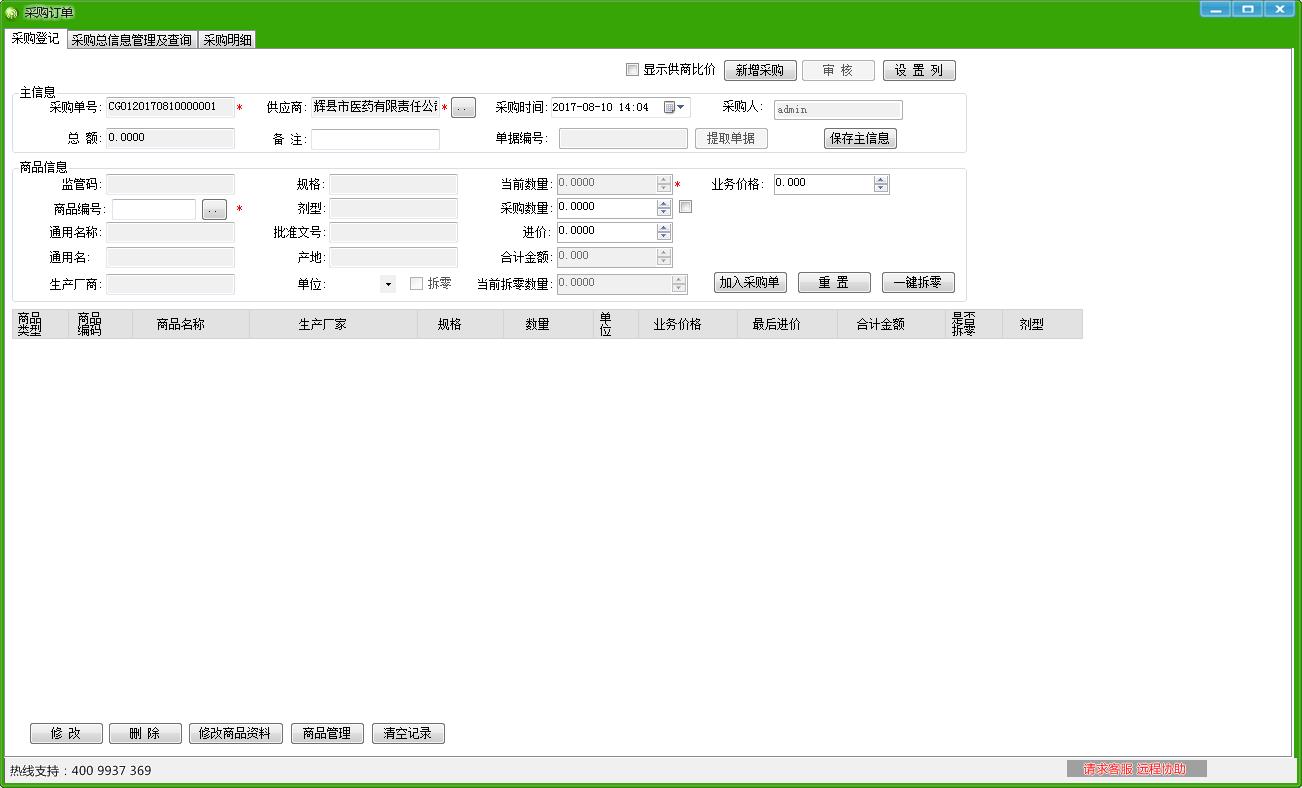Click the 新增采购 button
Image resolution: width=1302 pixels, height=788 pixels.
(x=760, y=70)
